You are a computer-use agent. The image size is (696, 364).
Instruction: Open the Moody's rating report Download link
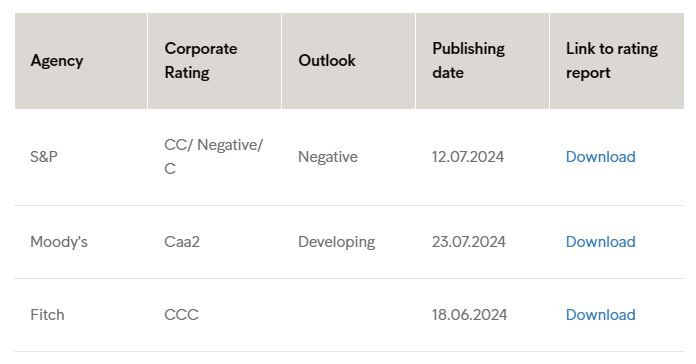(x=600, y=242)
